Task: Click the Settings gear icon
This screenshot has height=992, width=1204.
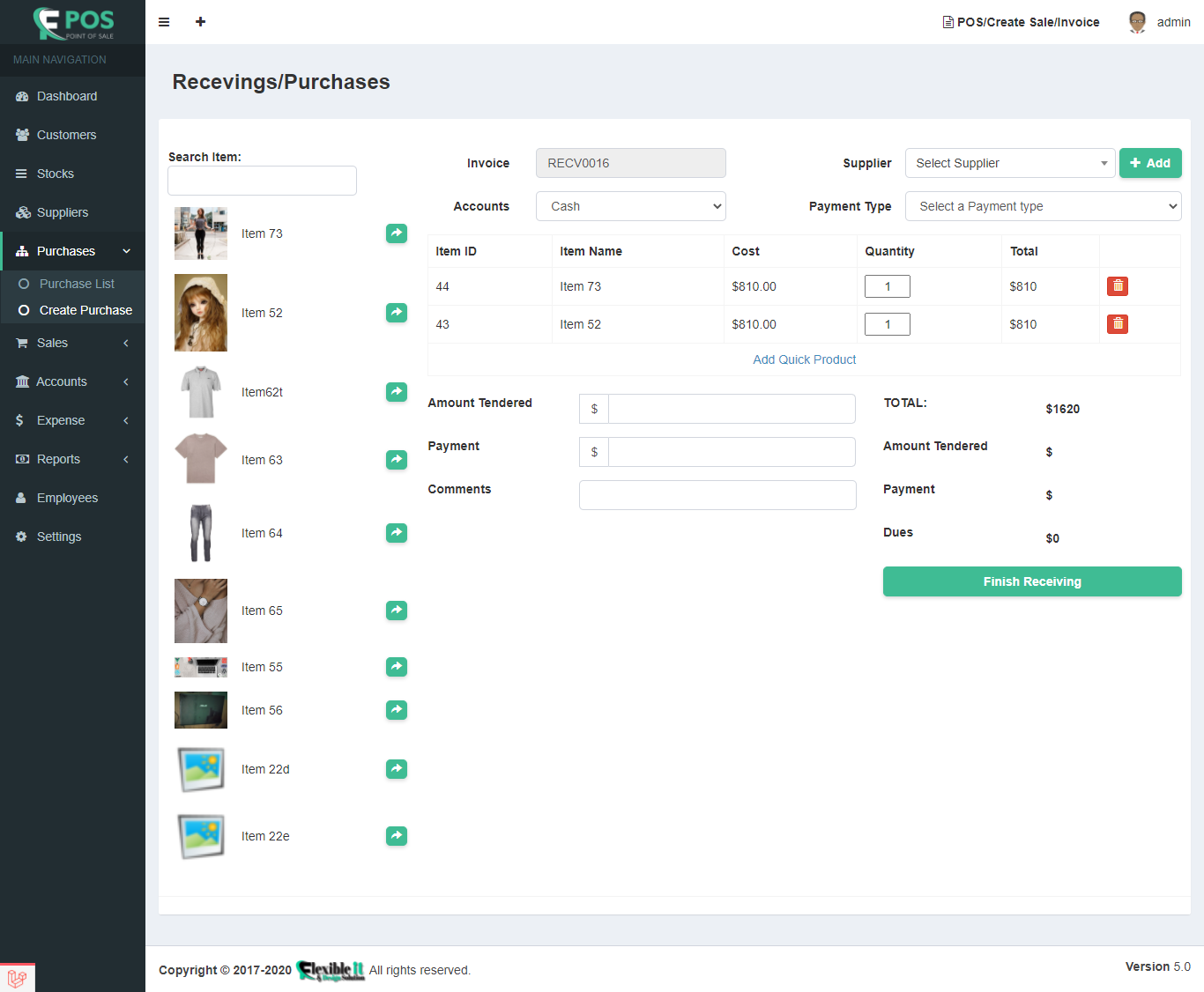Action: (21, 537)
